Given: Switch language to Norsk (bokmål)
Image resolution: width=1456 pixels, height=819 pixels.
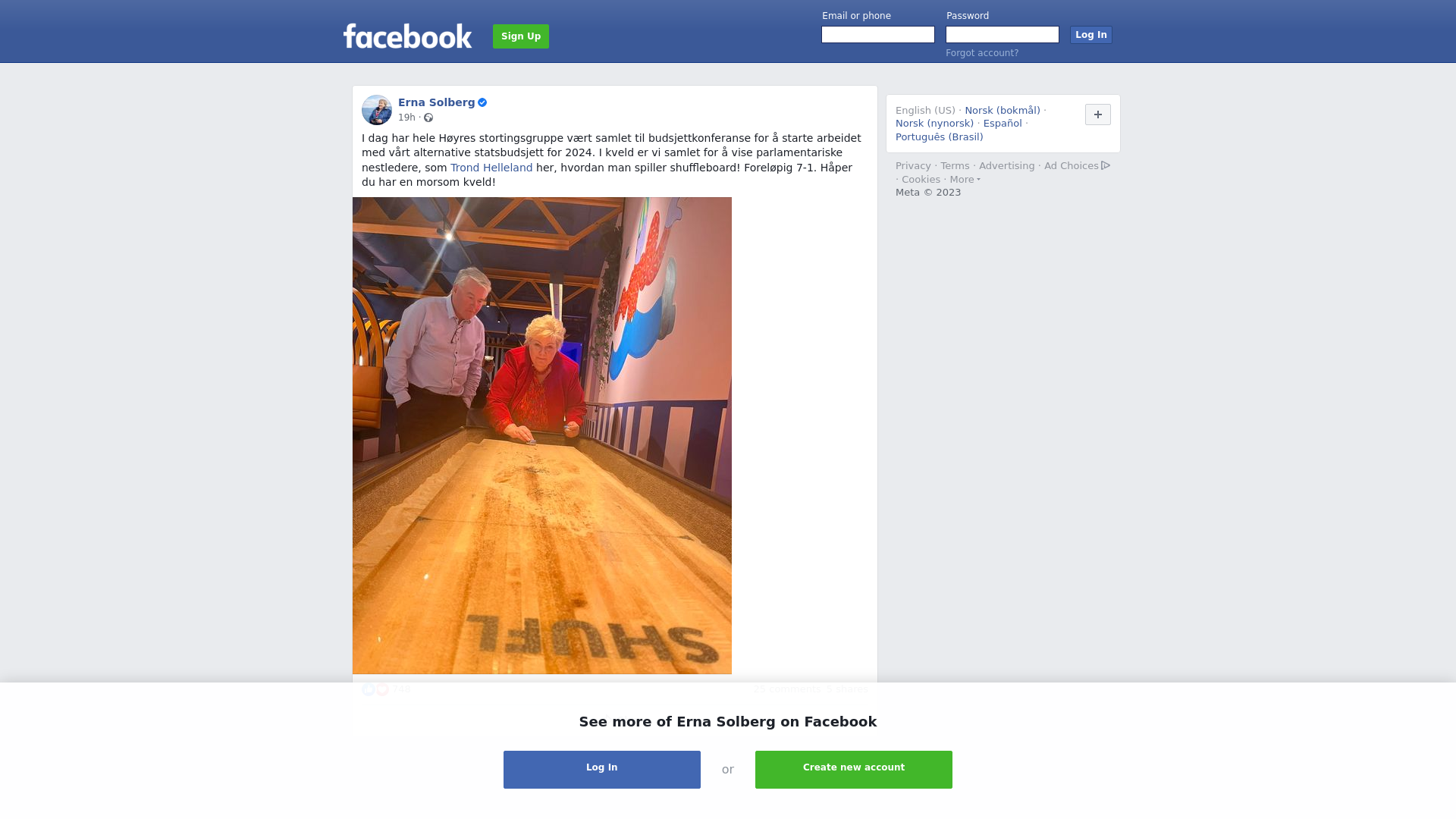Looking at the screenshot, I should tap(1003, 111).
